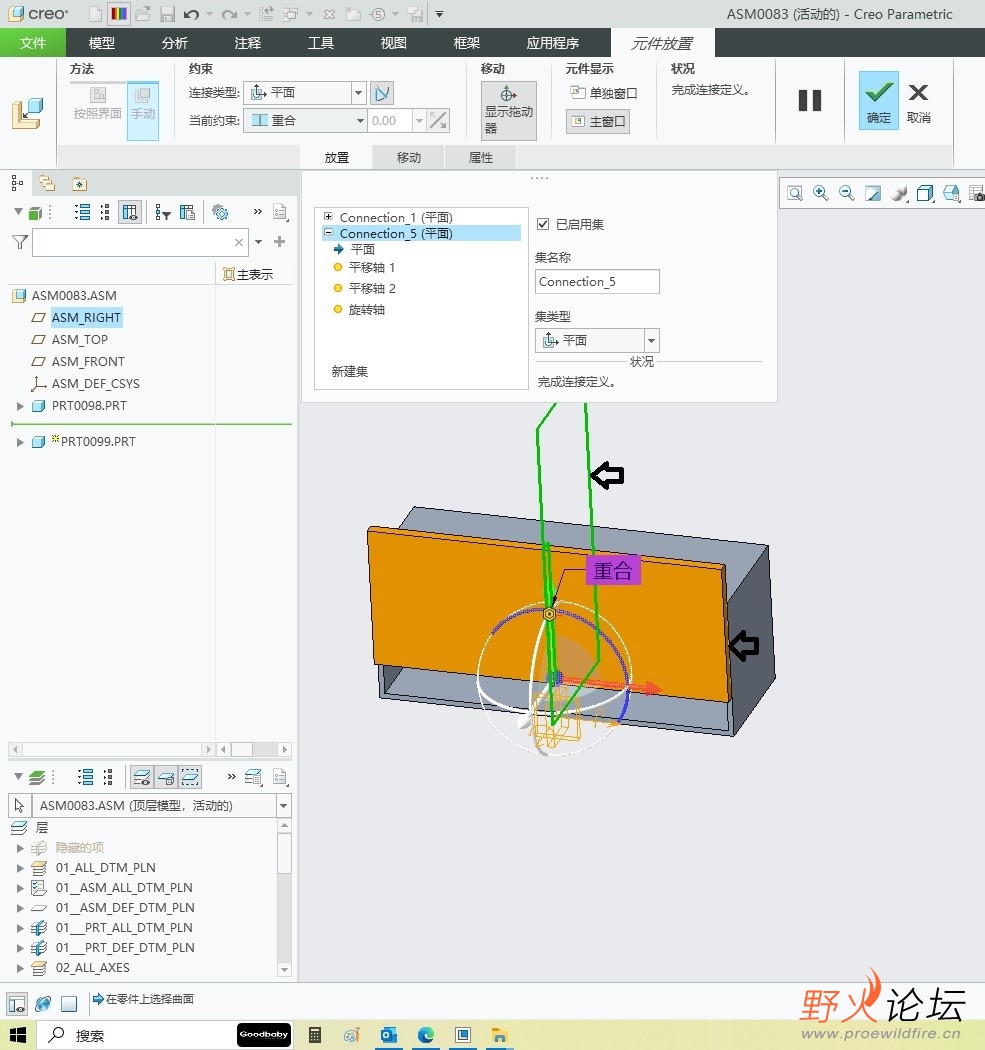Click the 确定 confirm button

pos(879,100)
